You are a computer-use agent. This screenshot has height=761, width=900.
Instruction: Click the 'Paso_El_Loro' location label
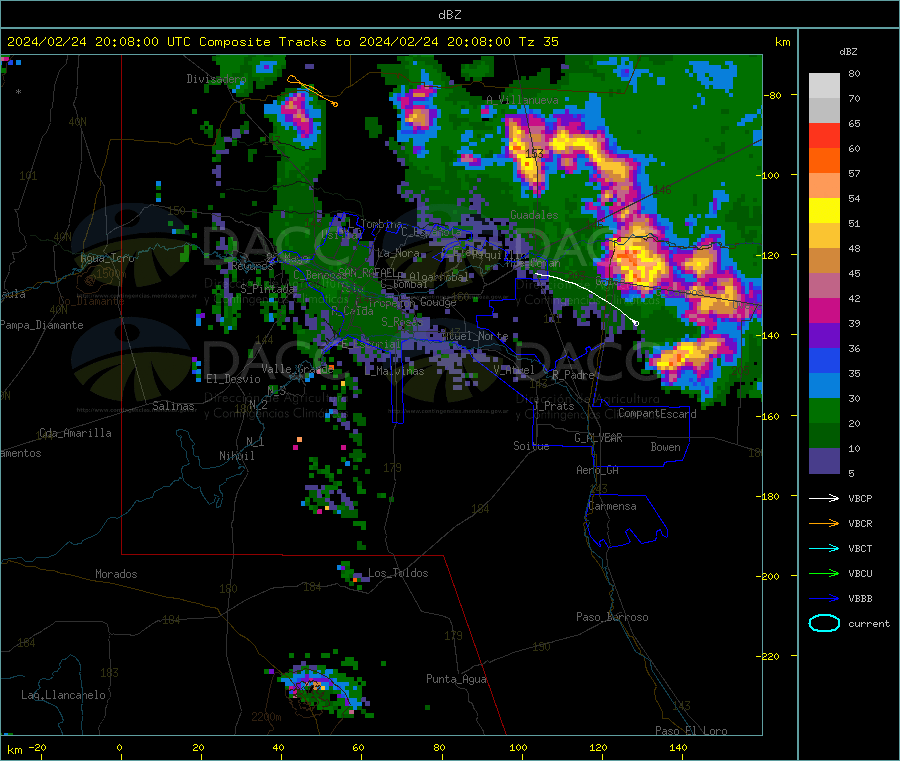[x=691, y=731]
